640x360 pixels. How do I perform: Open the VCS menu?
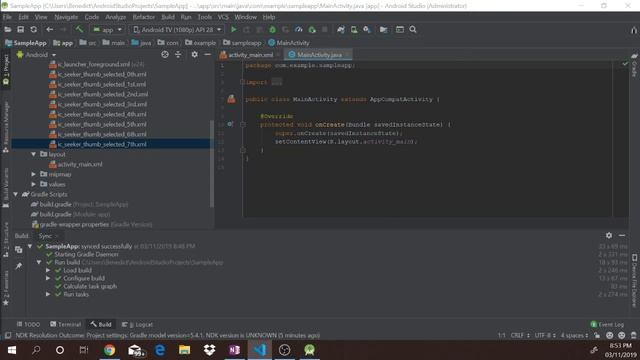[223, 17]
